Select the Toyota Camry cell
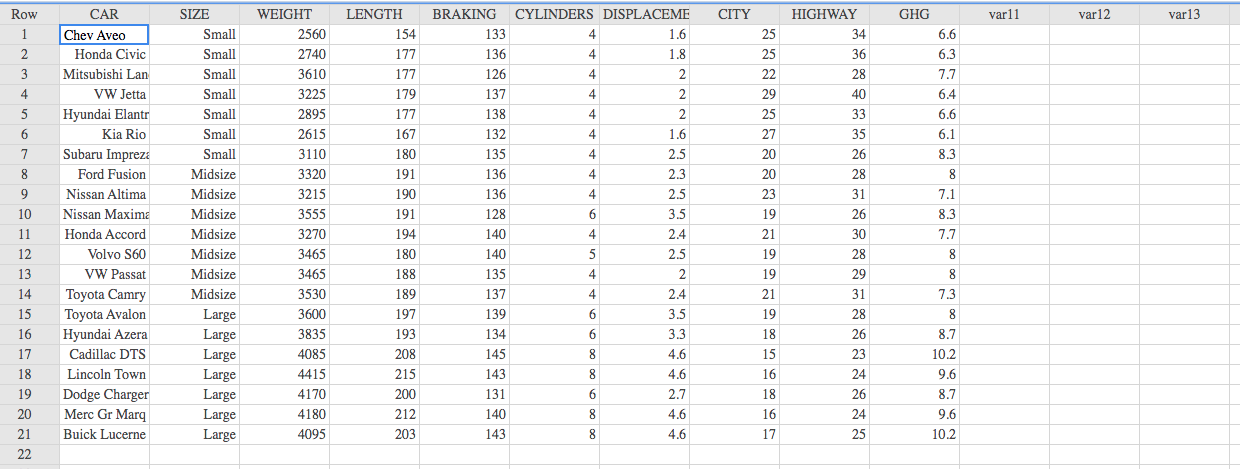 pyautogui.click(x=106, y=294)
